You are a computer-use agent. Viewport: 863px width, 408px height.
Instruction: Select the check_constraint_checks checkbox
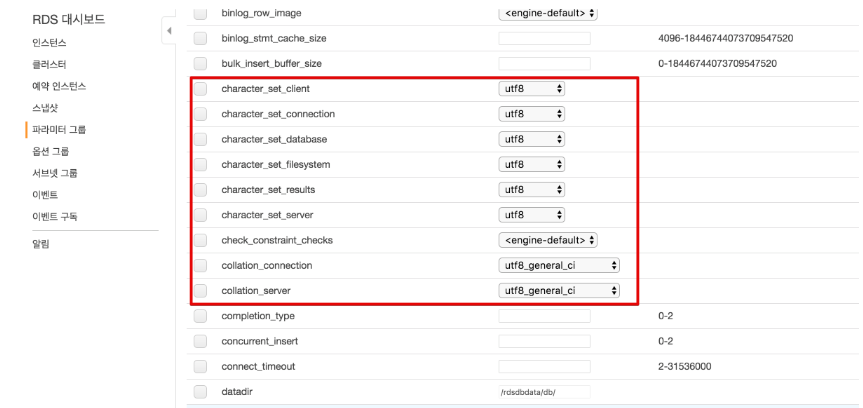pos(200,241)
